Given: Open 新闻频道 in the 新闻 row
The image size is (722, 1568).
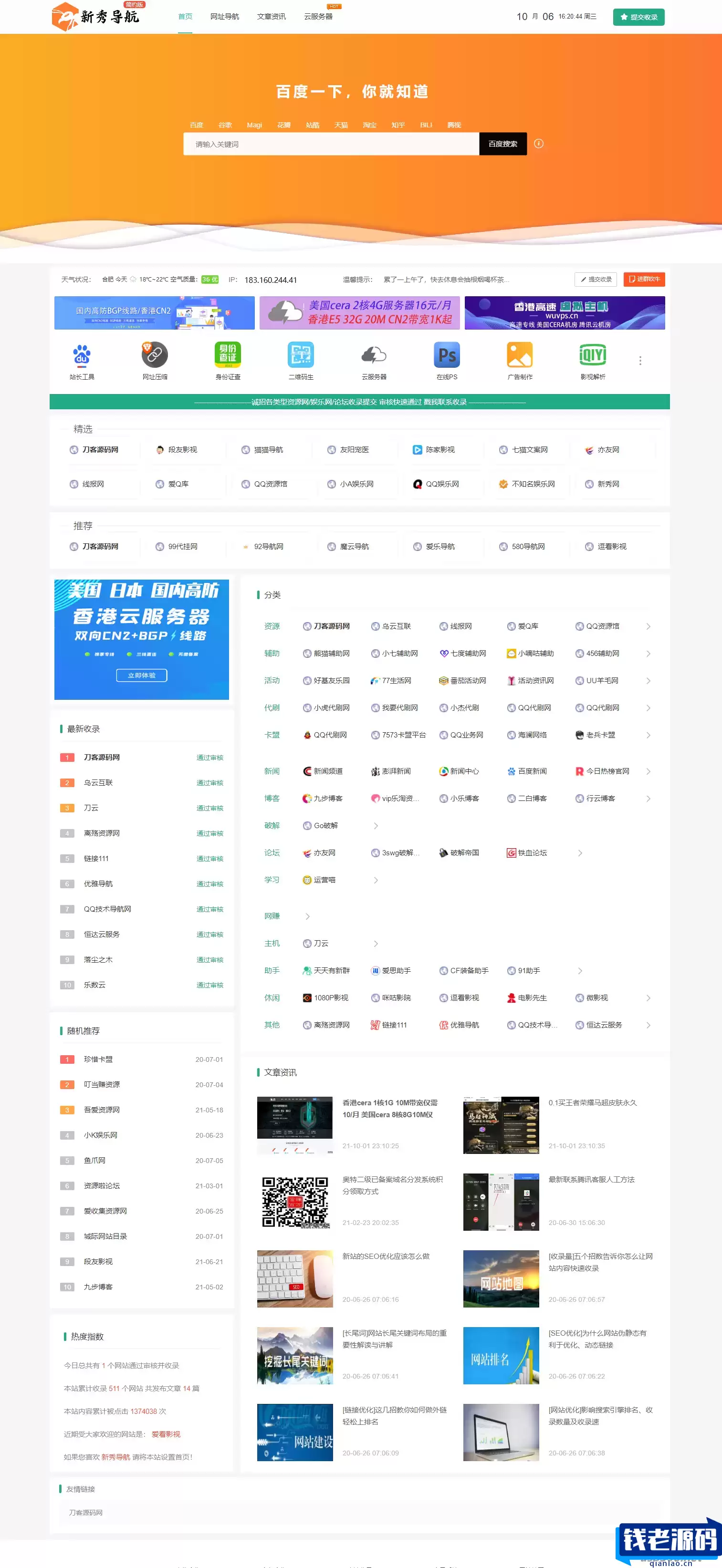Looking at the screenshot, I should pos(323,771).
